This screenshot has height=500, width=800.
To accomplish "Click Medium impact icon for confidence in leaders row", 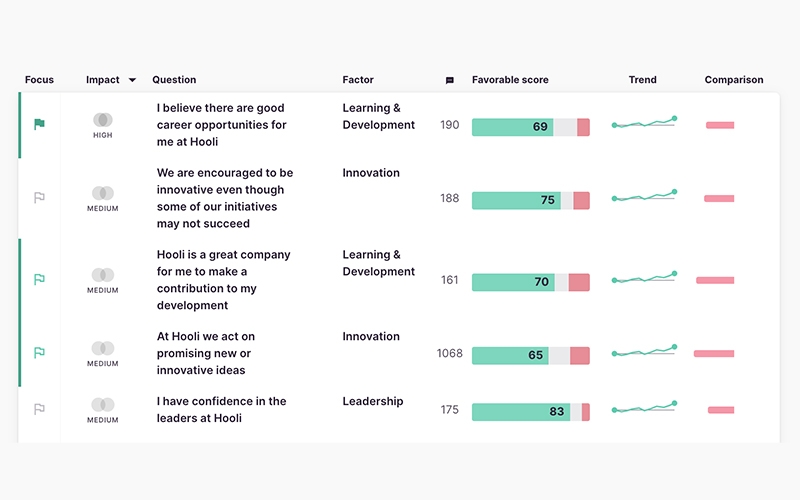I will [102, 405].
